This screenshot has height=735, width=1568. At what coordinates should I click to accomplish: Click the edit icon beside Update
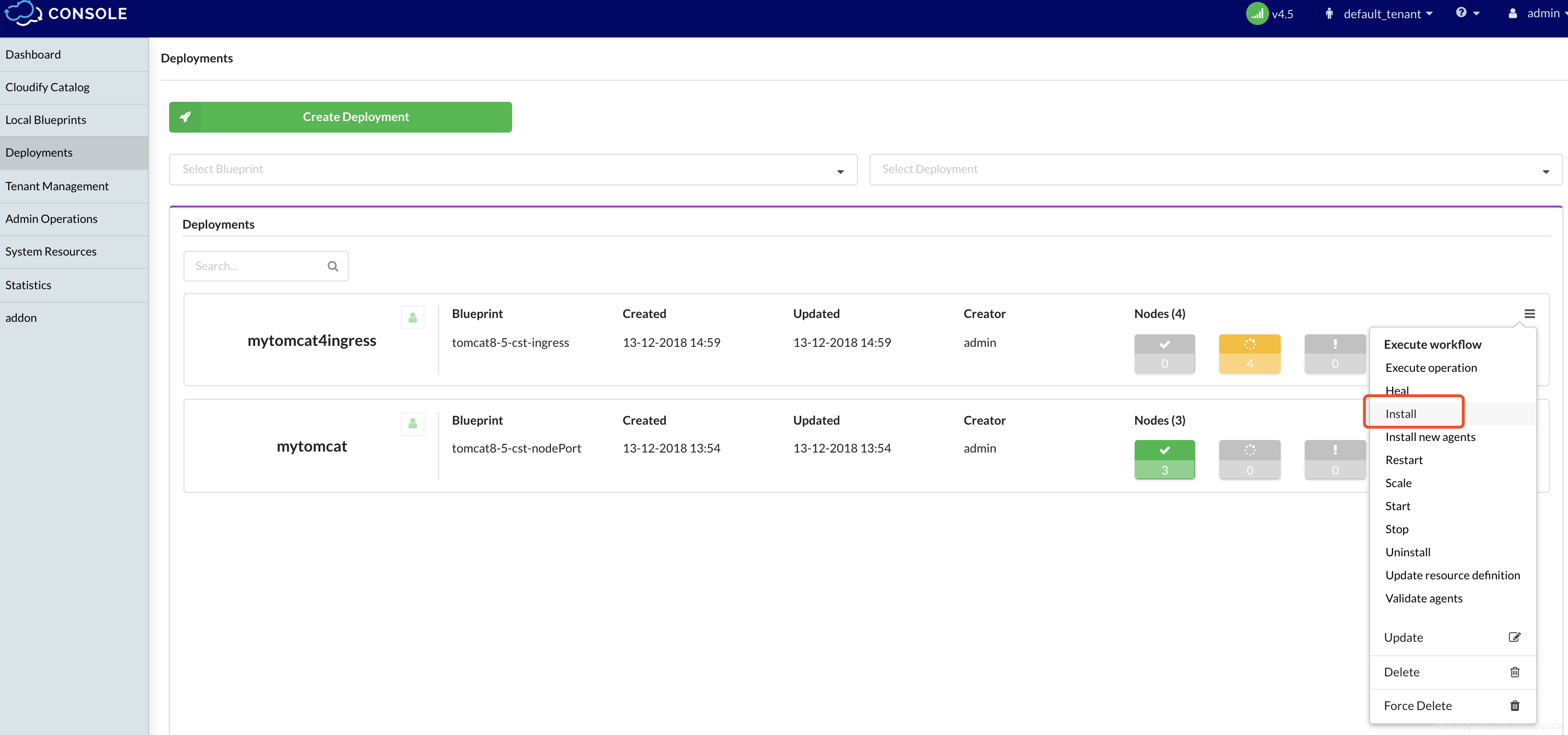pyautogui.click(x=1514, y=637)
